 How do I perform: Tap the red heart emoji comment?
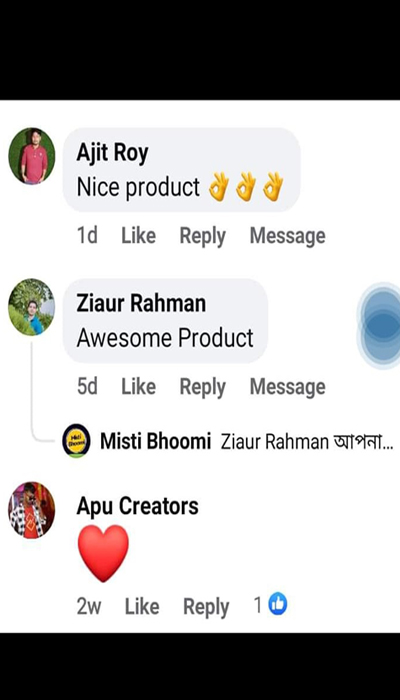click(x=103, y=553)
